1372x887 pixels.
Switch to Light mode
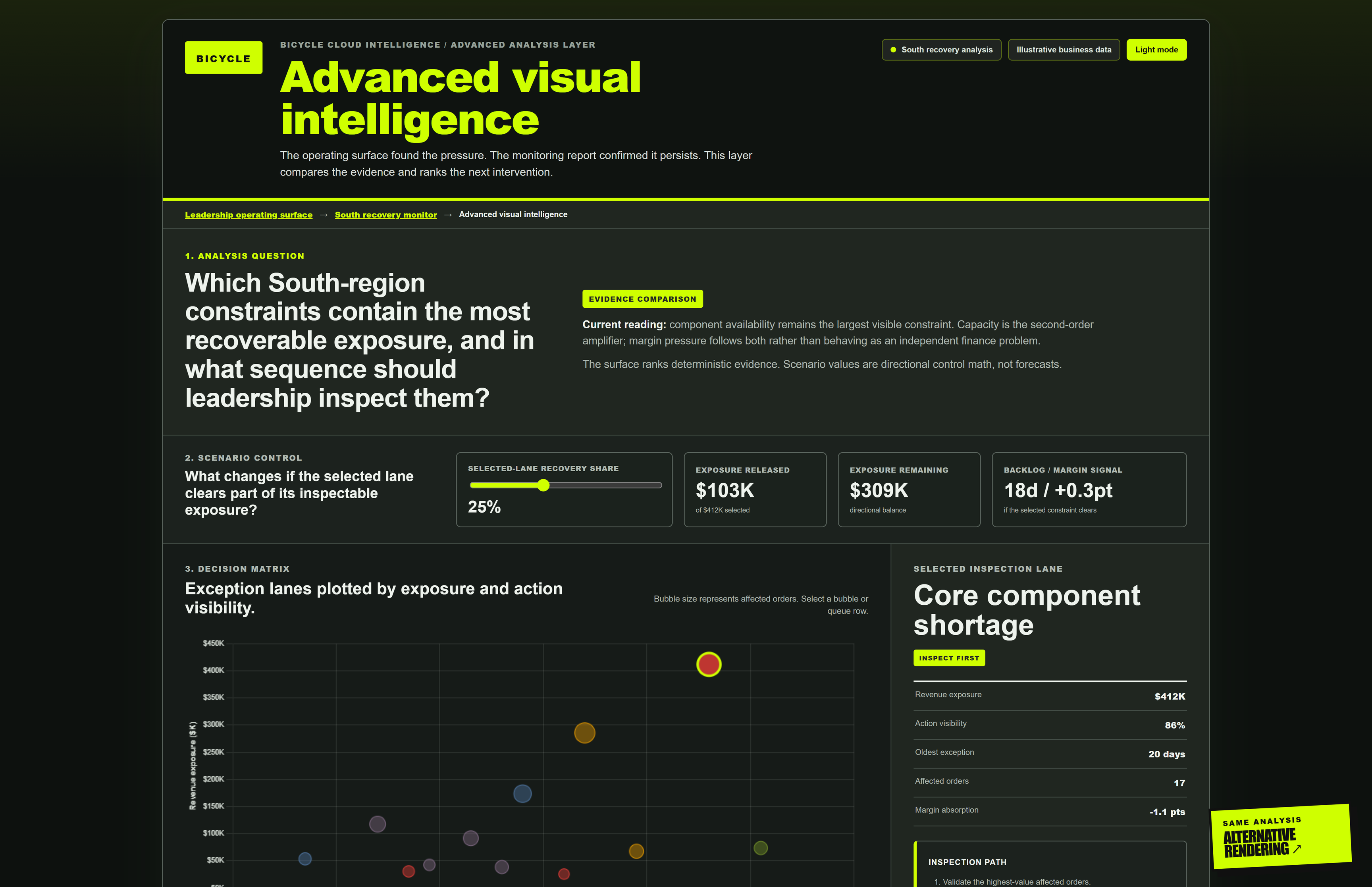(1156, 50)
